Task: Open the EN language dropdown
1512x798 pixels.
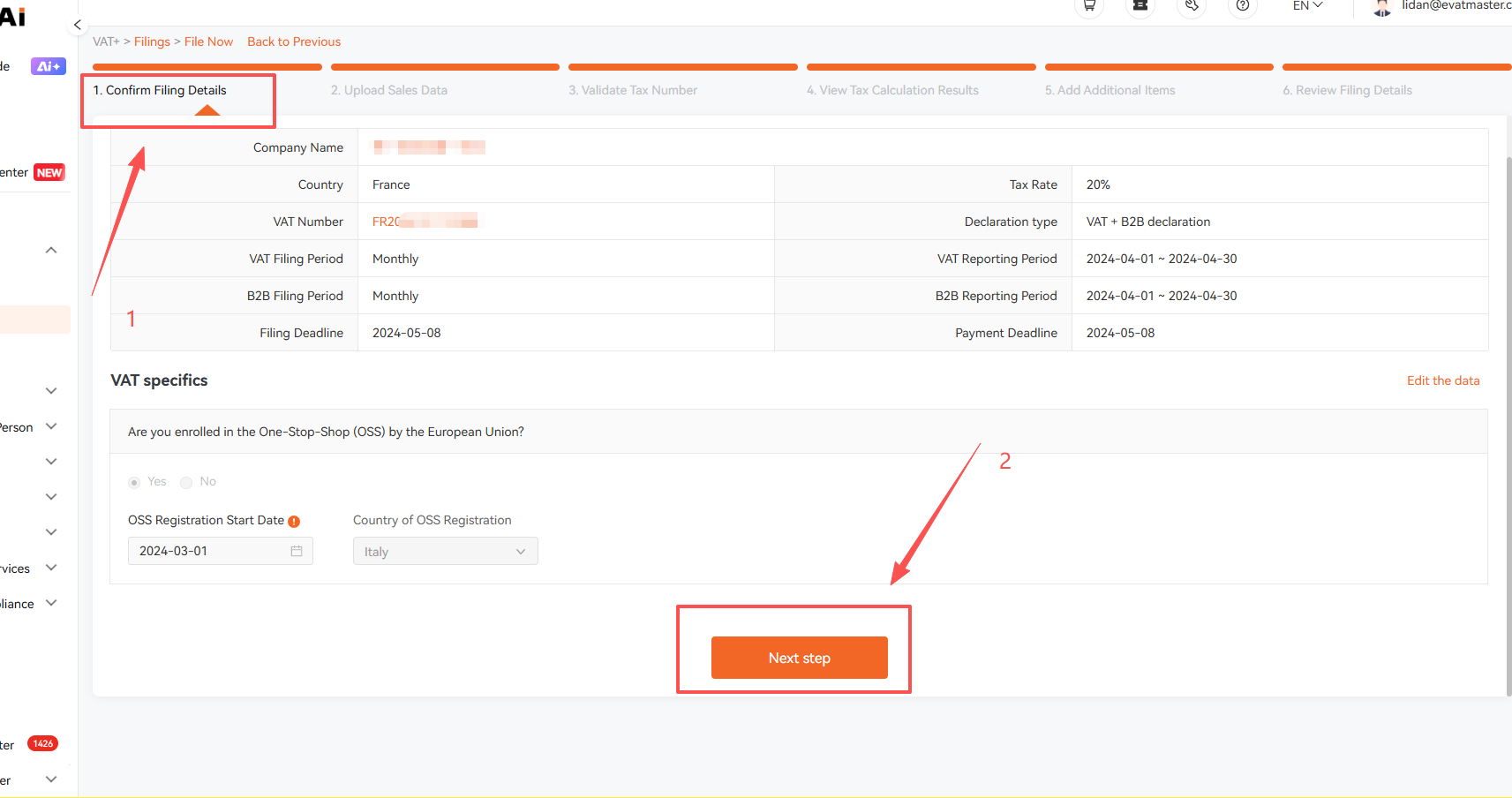Action: pyautogui.click(x=1308, y=5)
